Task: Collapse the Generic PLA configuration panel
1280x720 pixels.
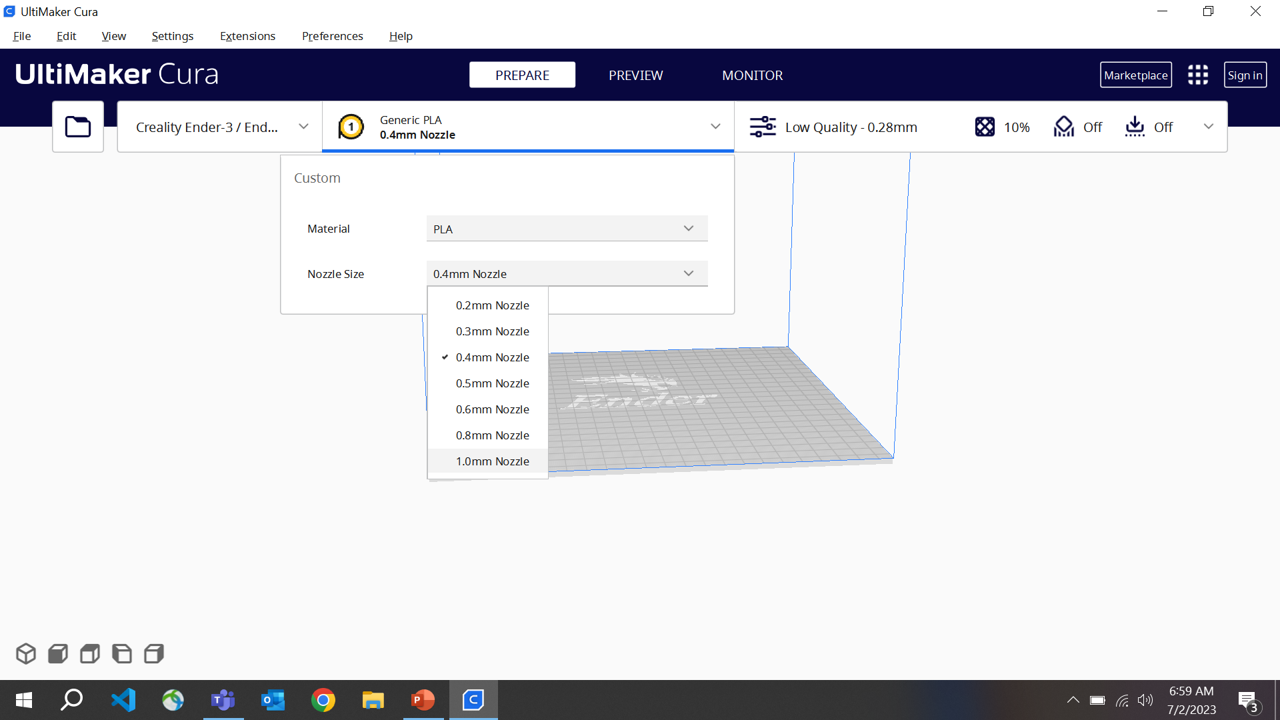Action: click(715, 127)
